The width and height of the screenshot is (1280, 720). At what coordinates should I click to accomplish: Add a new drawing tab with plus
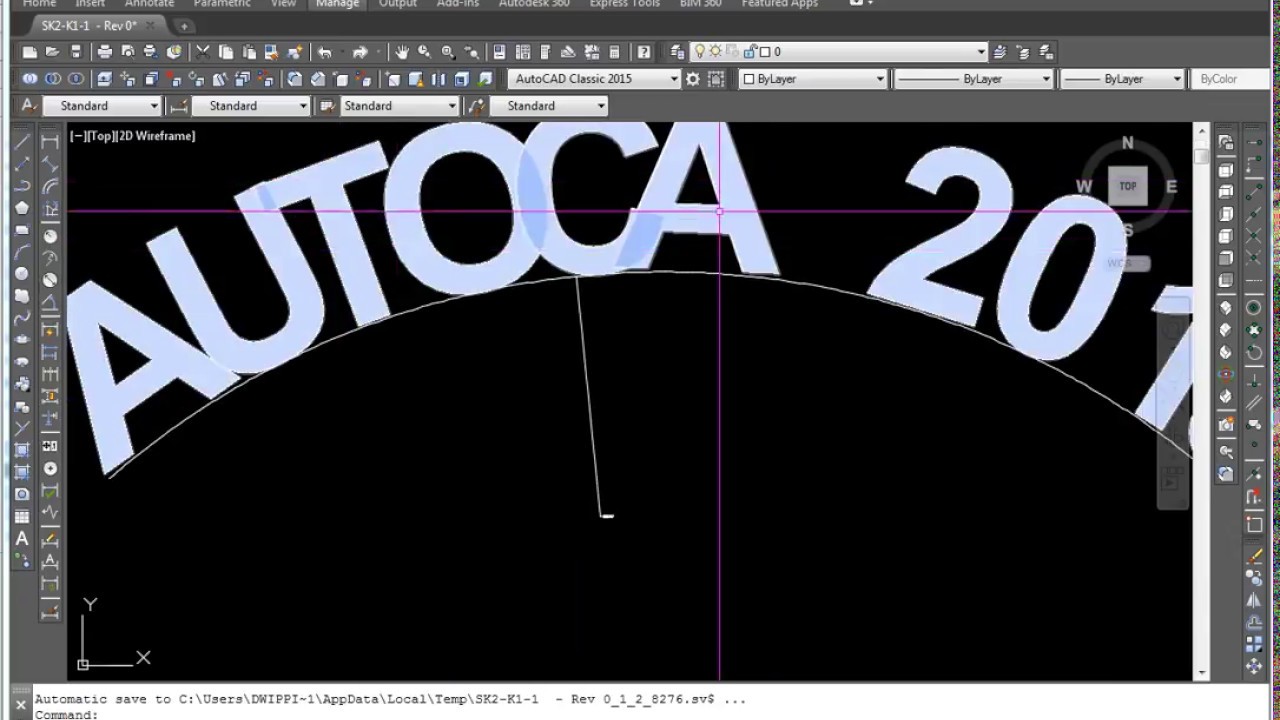click(184, 26)
